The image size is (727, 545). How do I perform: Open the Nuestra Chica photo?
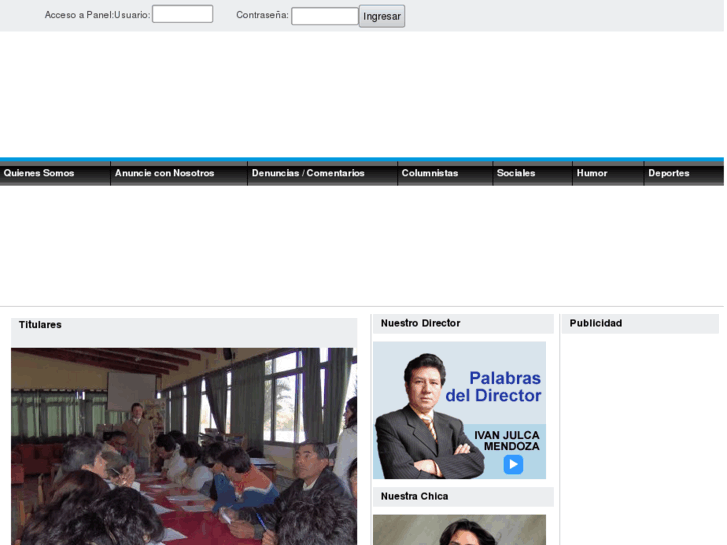pos(459,530)
